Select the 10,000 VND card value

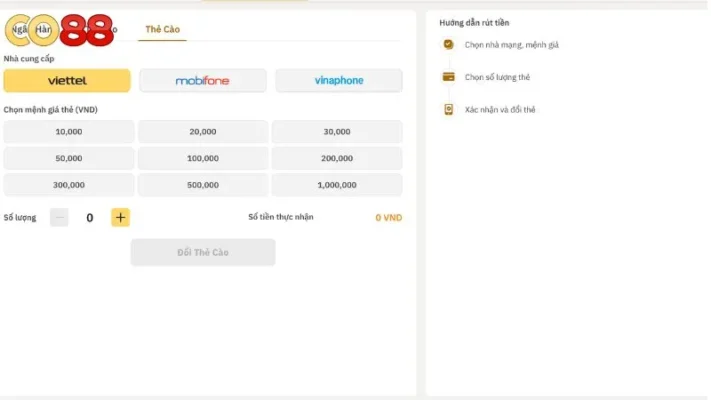(69, 132)
